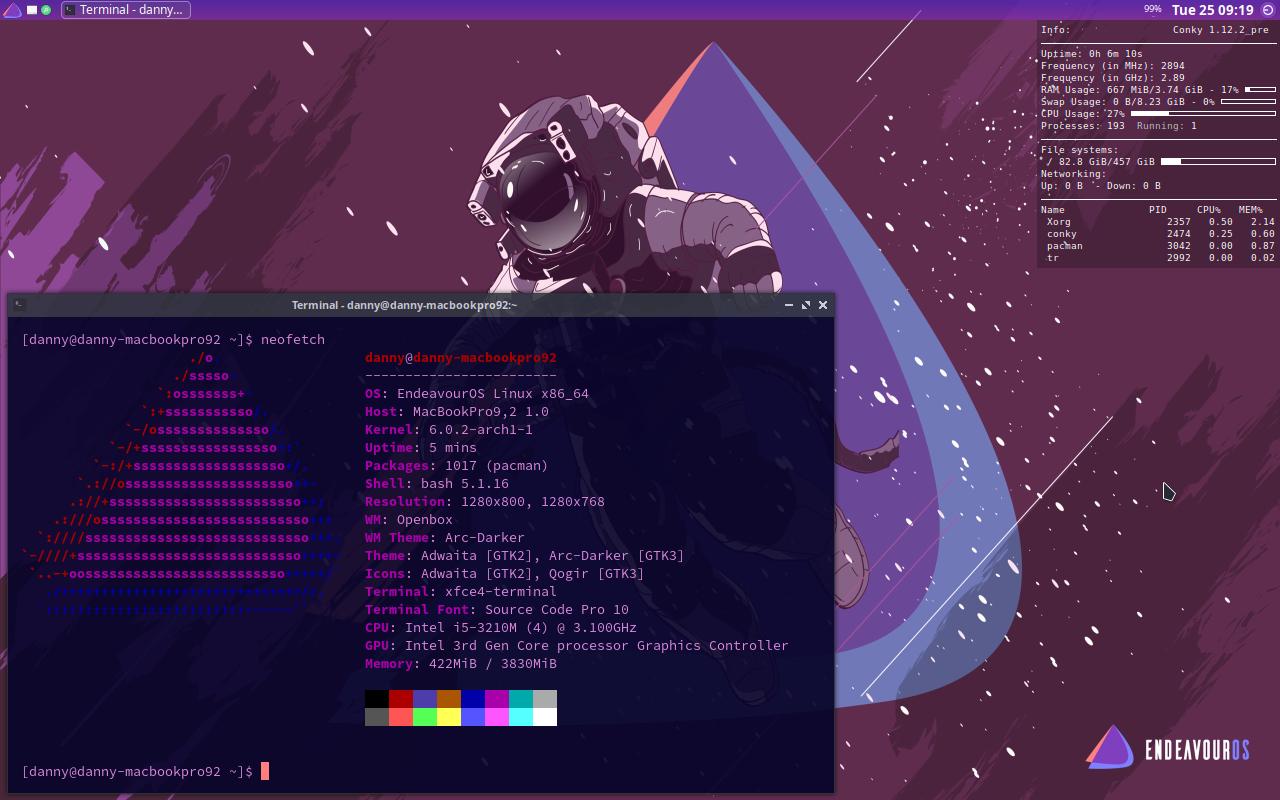Viewport: 1280px width, 800px height.
Task: Click the conky file system usage bar
Action: [1218, 161]
